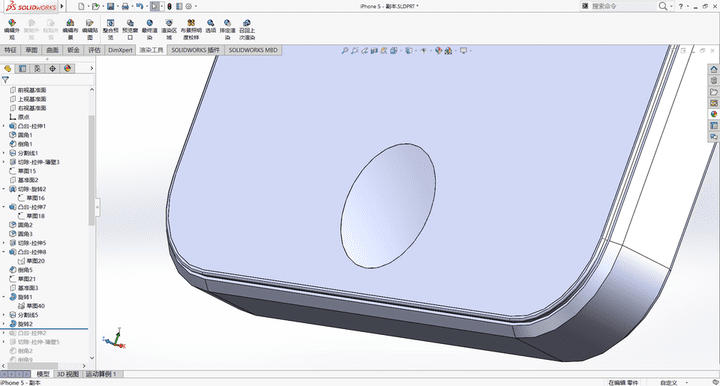Click the feature tree vertical scrollbar
Viewport: 720px width, 386px height.
(91, 170)
